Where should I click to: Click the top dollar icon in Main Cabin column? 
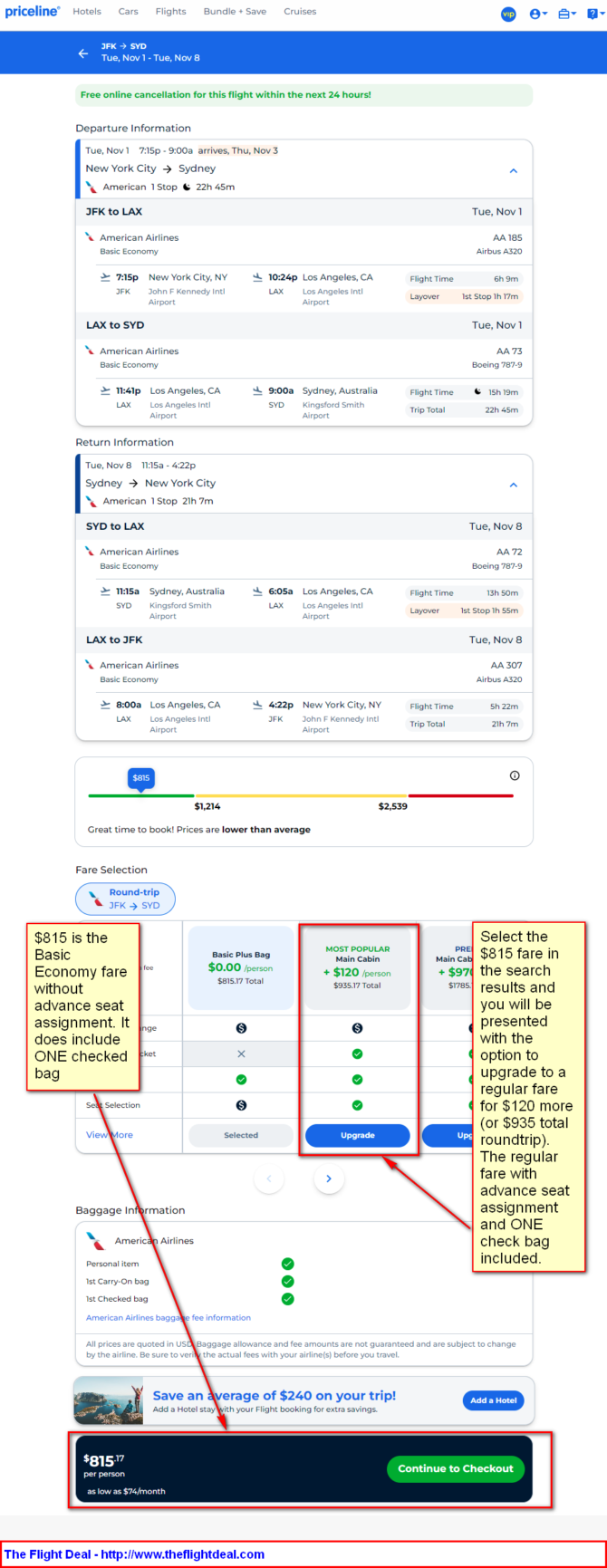[358, 1028]
